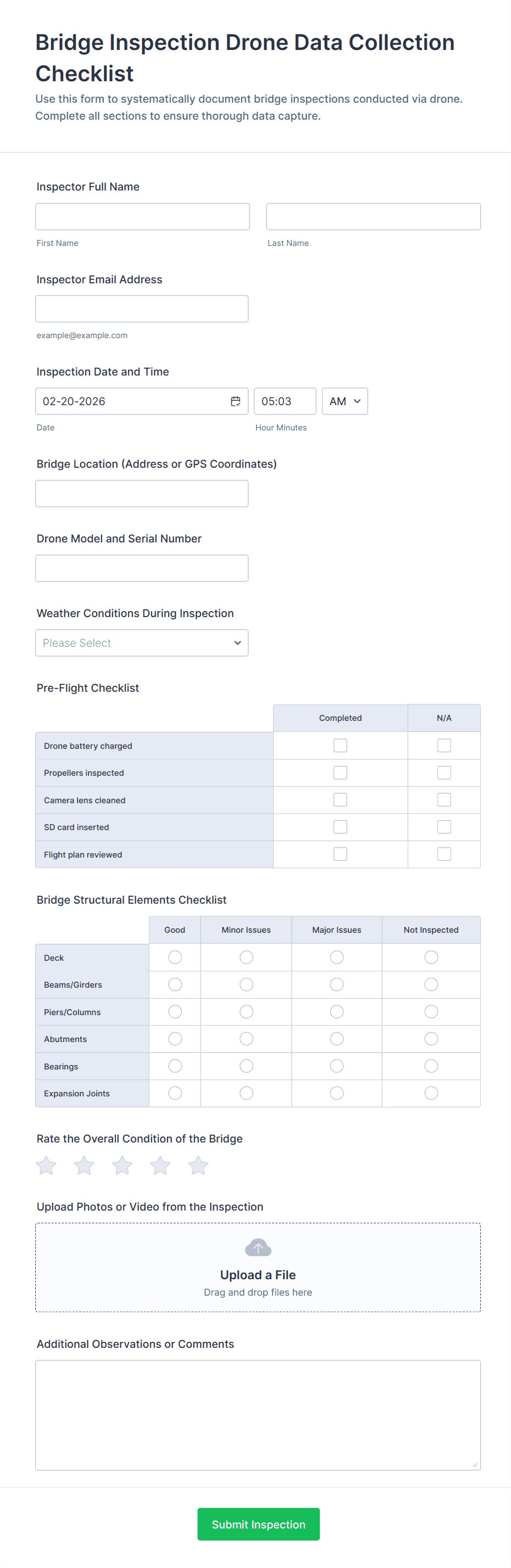Click the cloud upload icon
Screen dimensions: 511x1568
coord(258,1248)
